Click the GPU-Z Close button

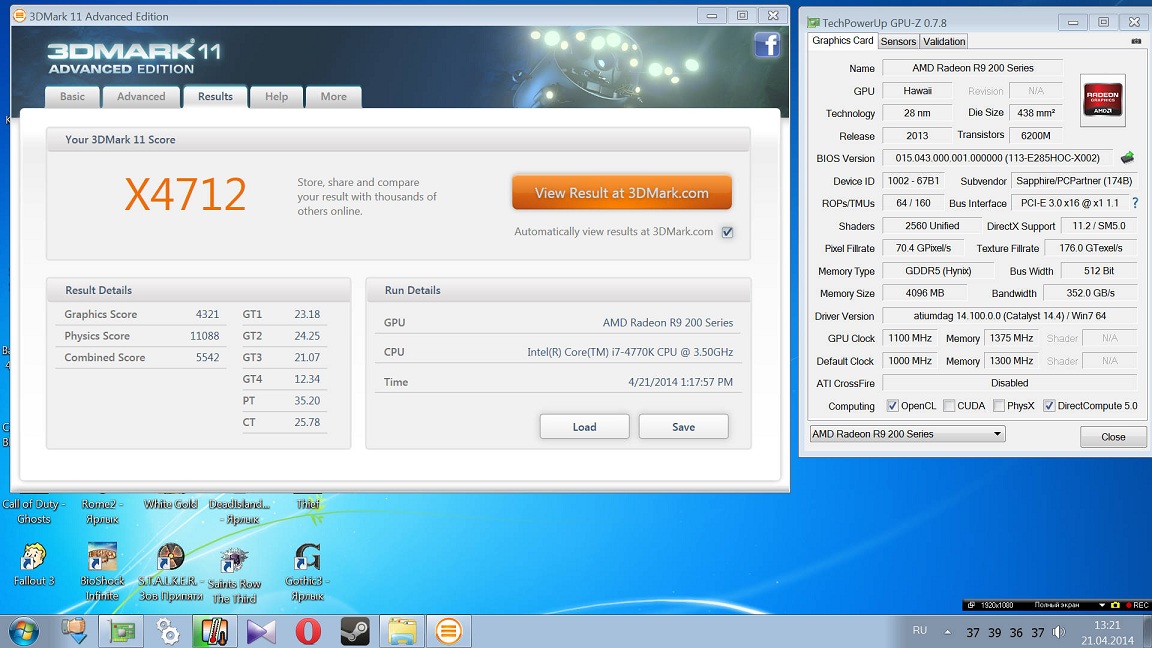(1113, 436)
